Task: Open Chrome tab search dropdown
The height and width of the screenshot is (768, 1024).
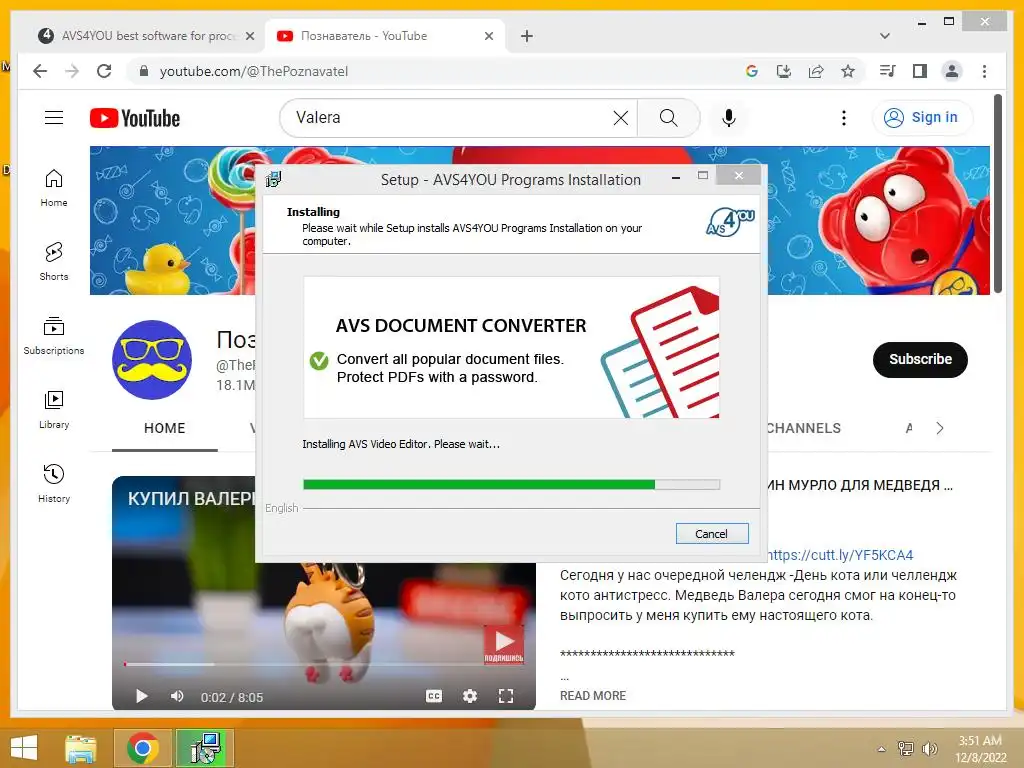Action: click(884, 36)
